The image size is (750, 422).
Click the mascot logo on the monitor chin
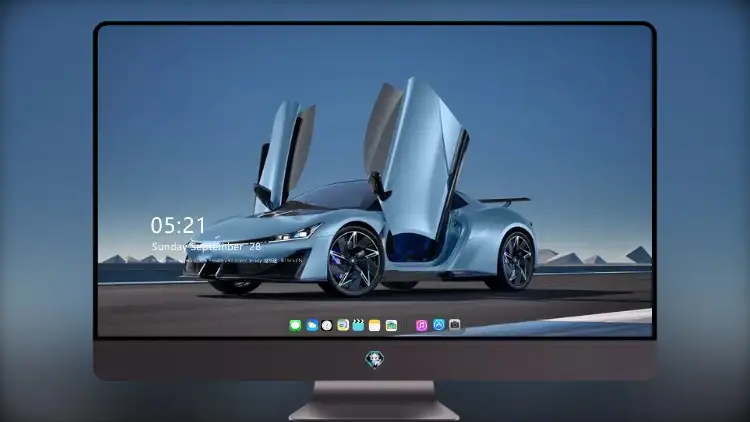(x=375, y=359)
